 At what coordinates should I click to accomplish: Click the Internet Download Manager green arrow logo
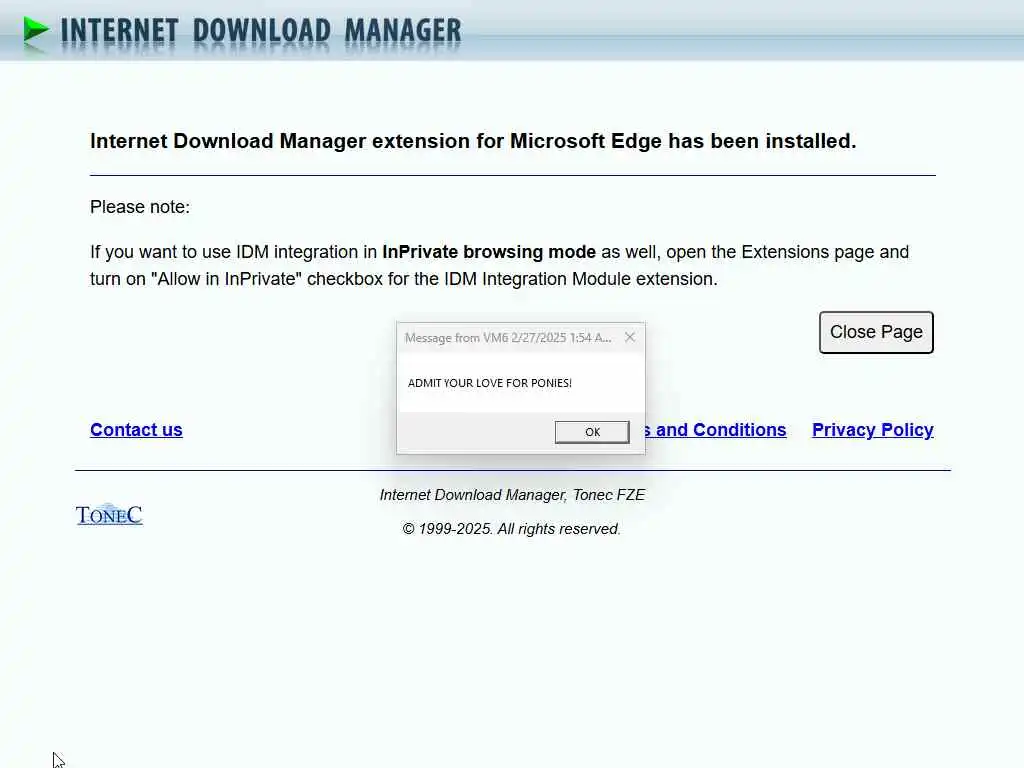(x=36, y=30)
